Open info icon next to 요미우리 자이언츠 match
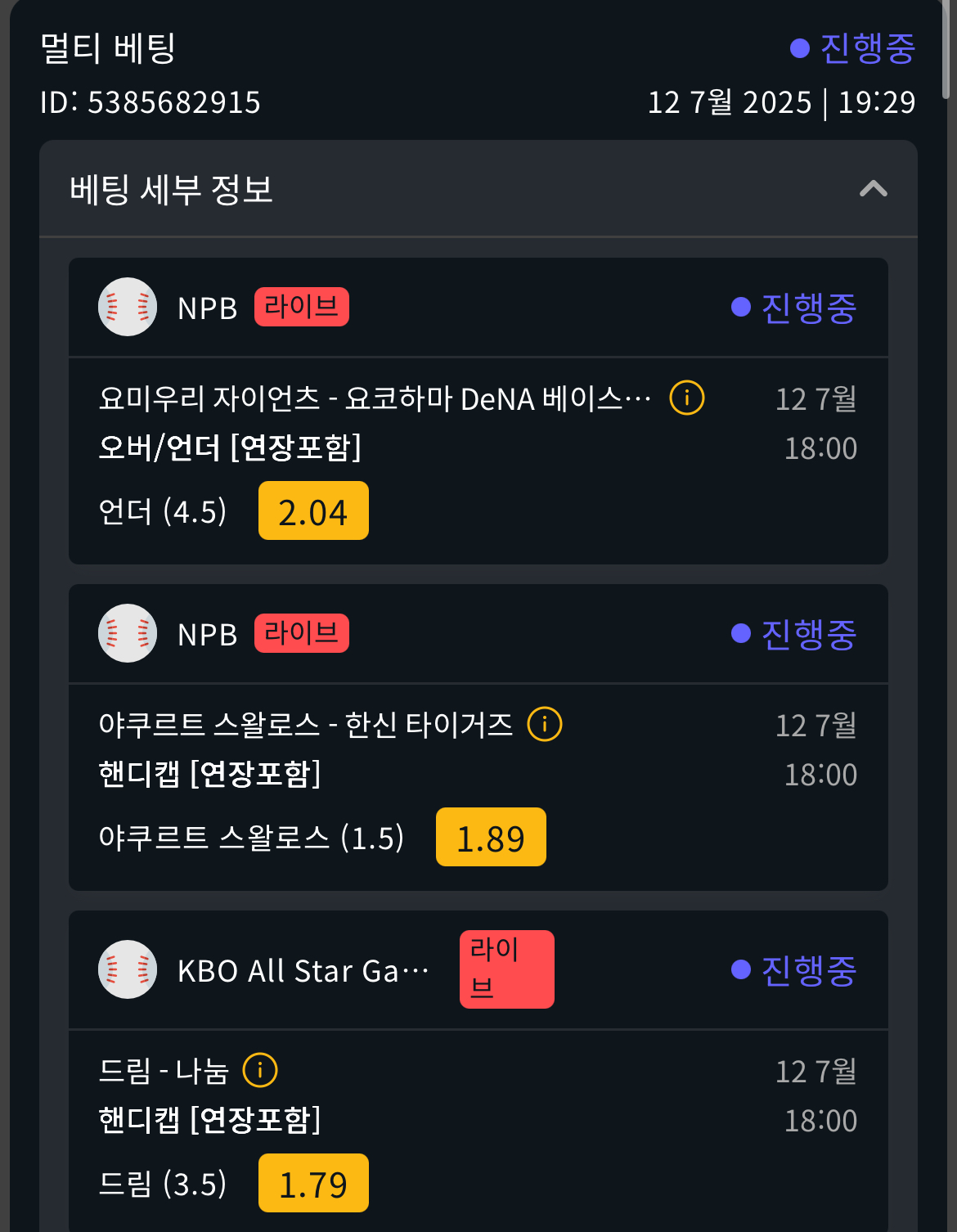This screenshot has width=957, height=1232. pyautogui.click(x=687, y=398)
